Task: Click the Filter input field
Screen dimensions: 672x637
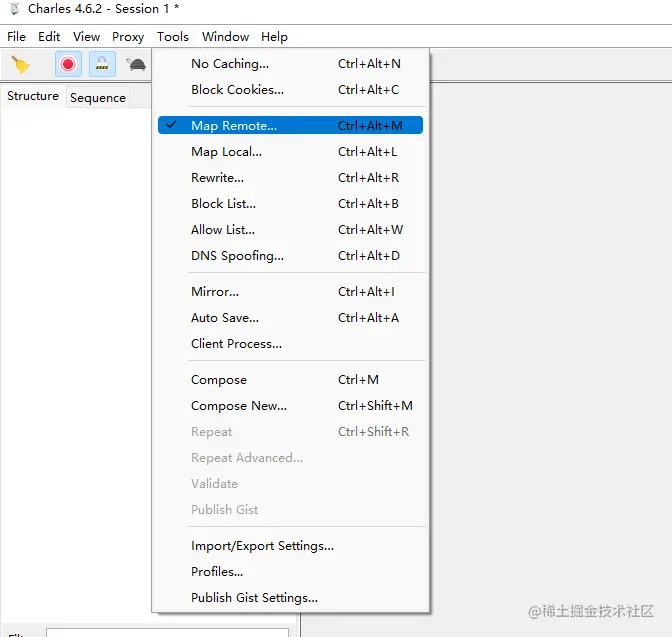Action: click(x=167, y=633)
